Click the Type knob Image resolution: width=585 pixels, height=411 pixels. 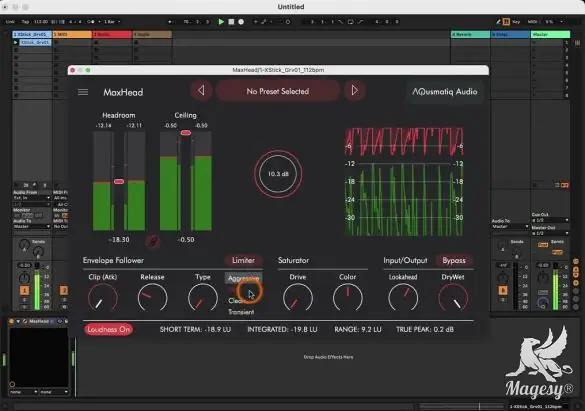point(203,298)
